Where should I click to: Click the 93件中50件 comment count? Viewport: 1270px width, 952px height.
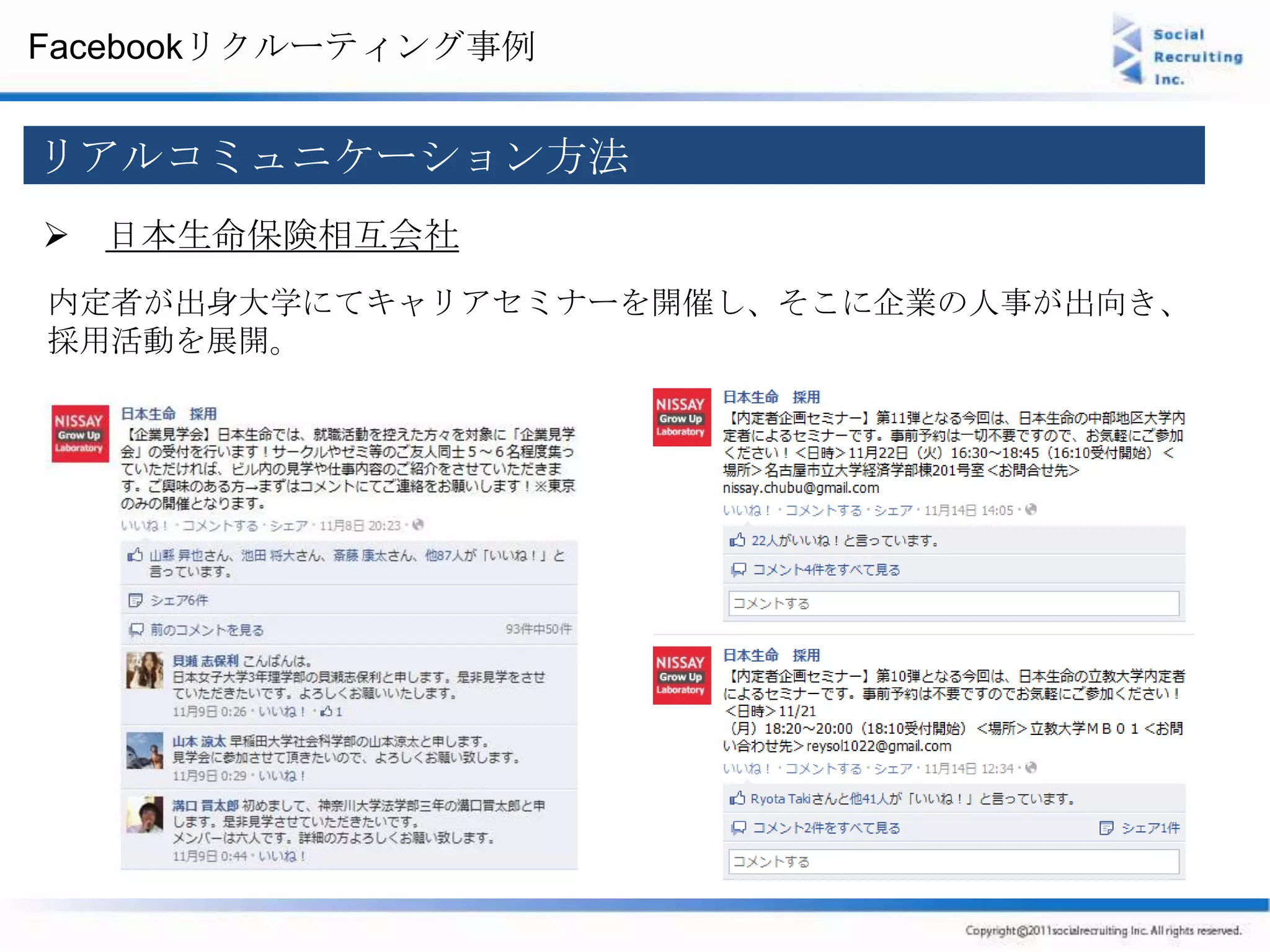[x=538, y=629]
